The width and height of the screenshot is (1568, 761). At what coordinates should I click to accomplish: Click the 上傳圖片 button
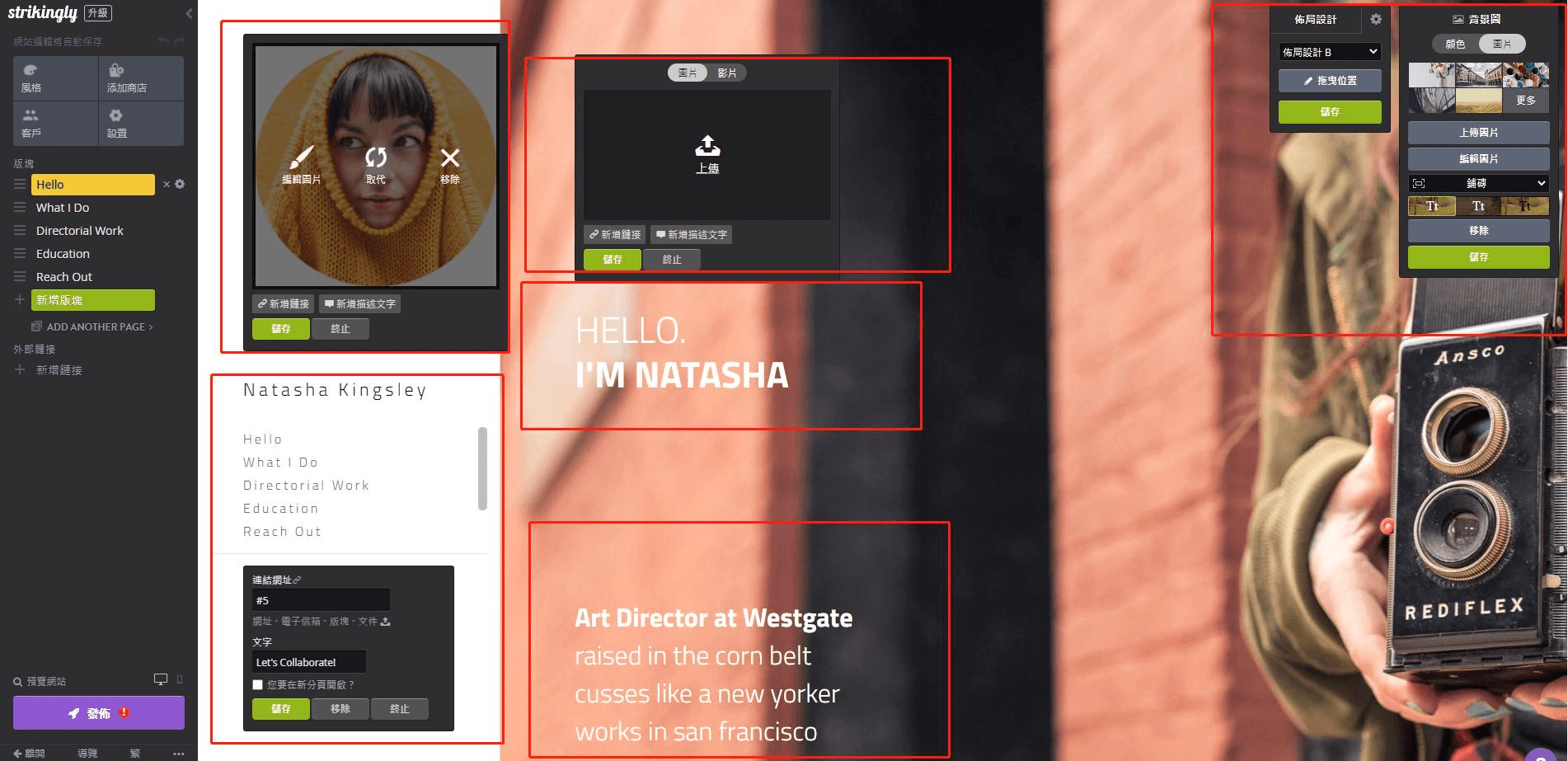1478,133
